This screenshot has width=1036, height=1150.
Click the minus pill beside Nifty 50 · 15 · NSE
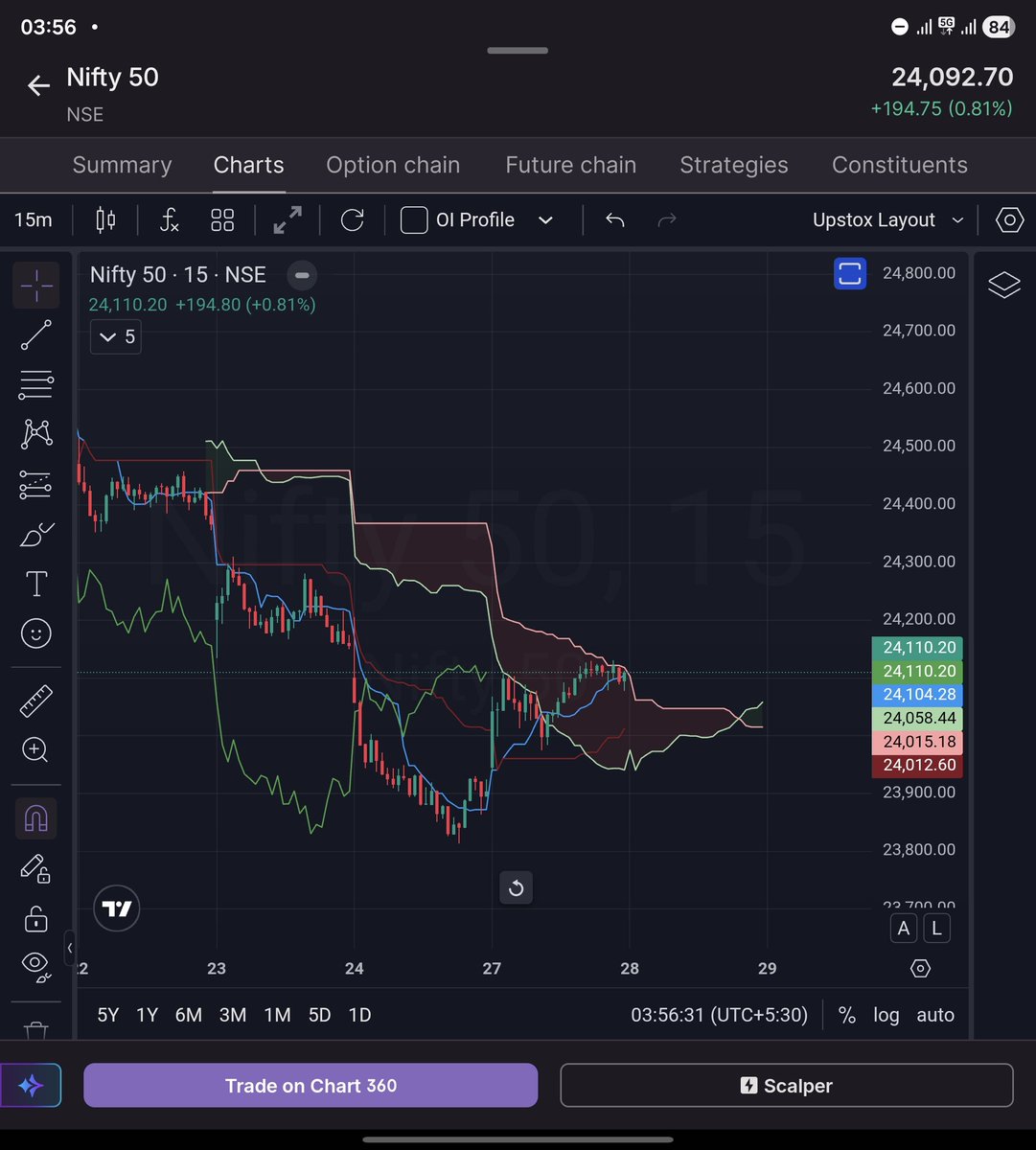(302, 275)
